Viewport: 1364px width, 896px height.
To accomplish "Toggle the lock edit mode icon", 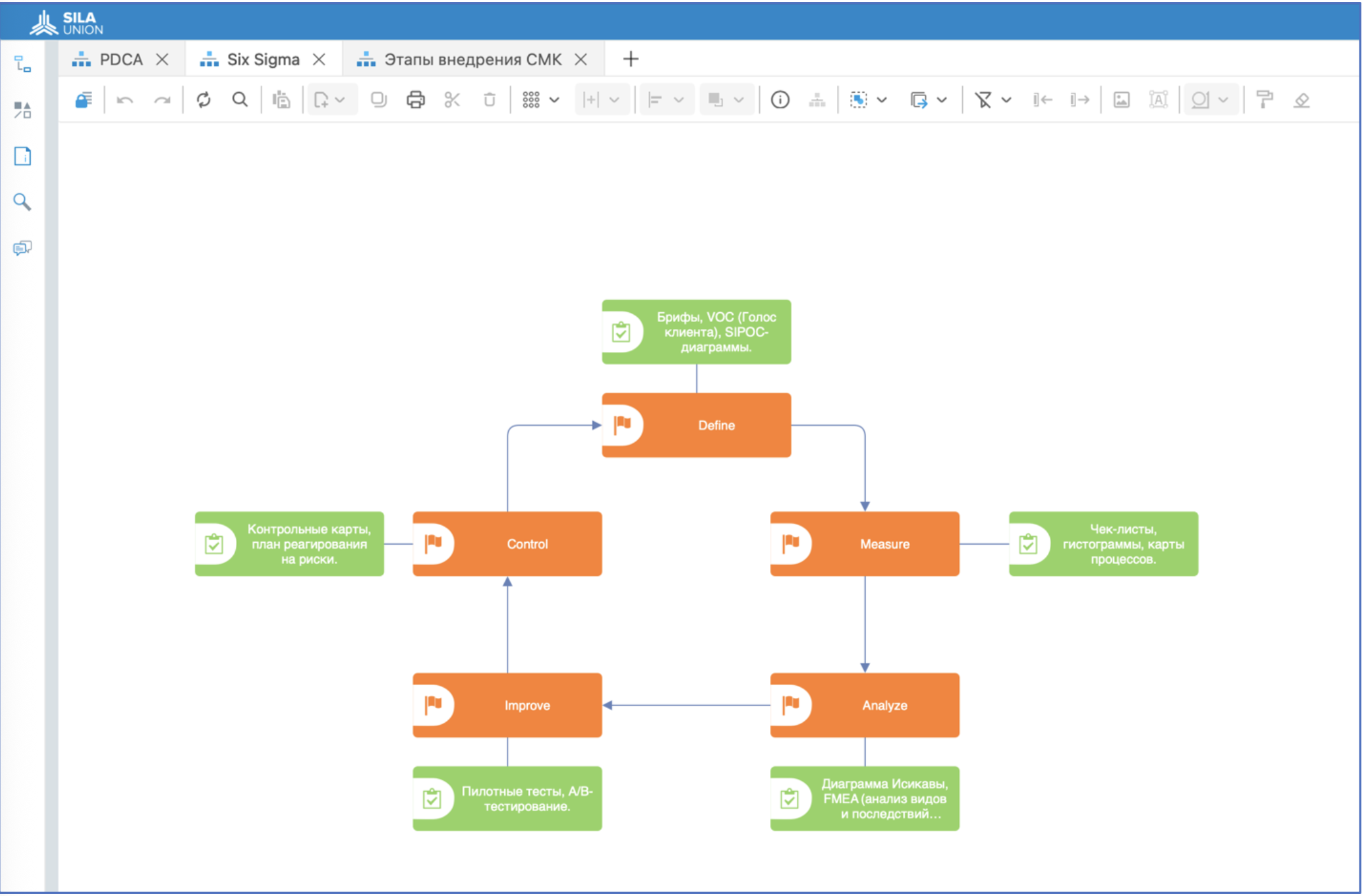I will point(84,100).
